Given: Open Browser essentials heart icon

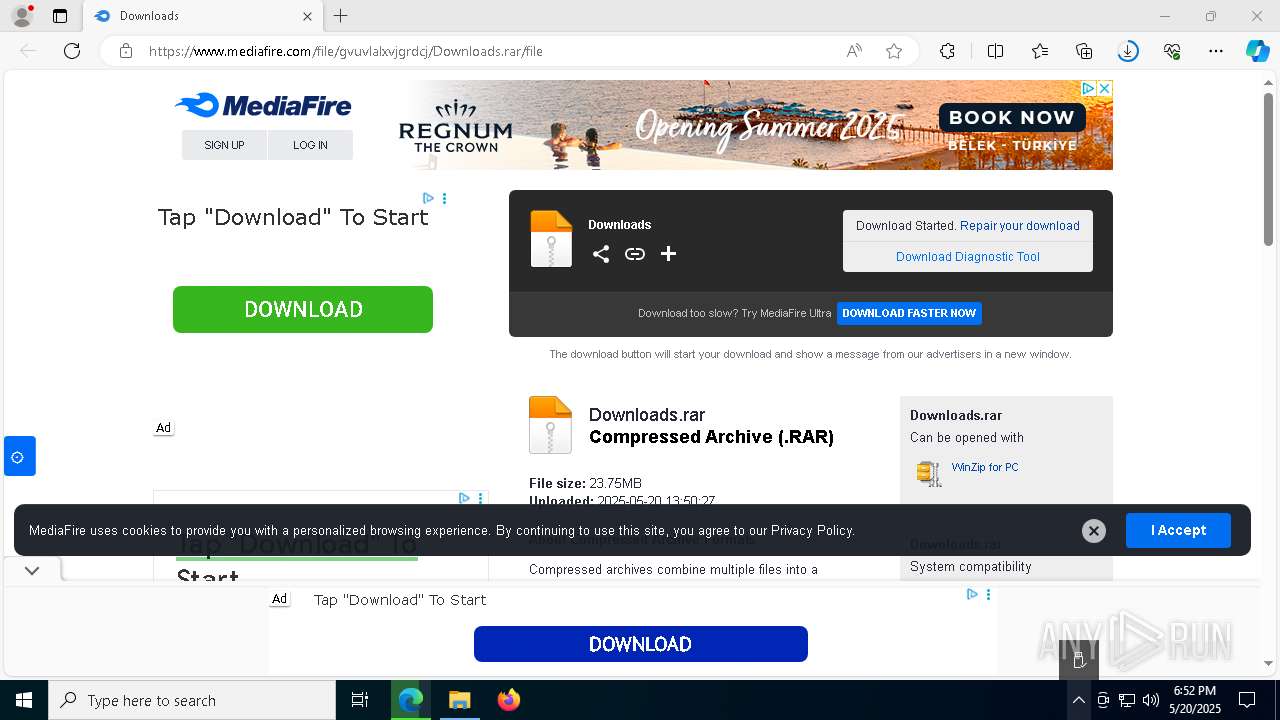Looking at the screenshot, I should [x=1172, y=51].
